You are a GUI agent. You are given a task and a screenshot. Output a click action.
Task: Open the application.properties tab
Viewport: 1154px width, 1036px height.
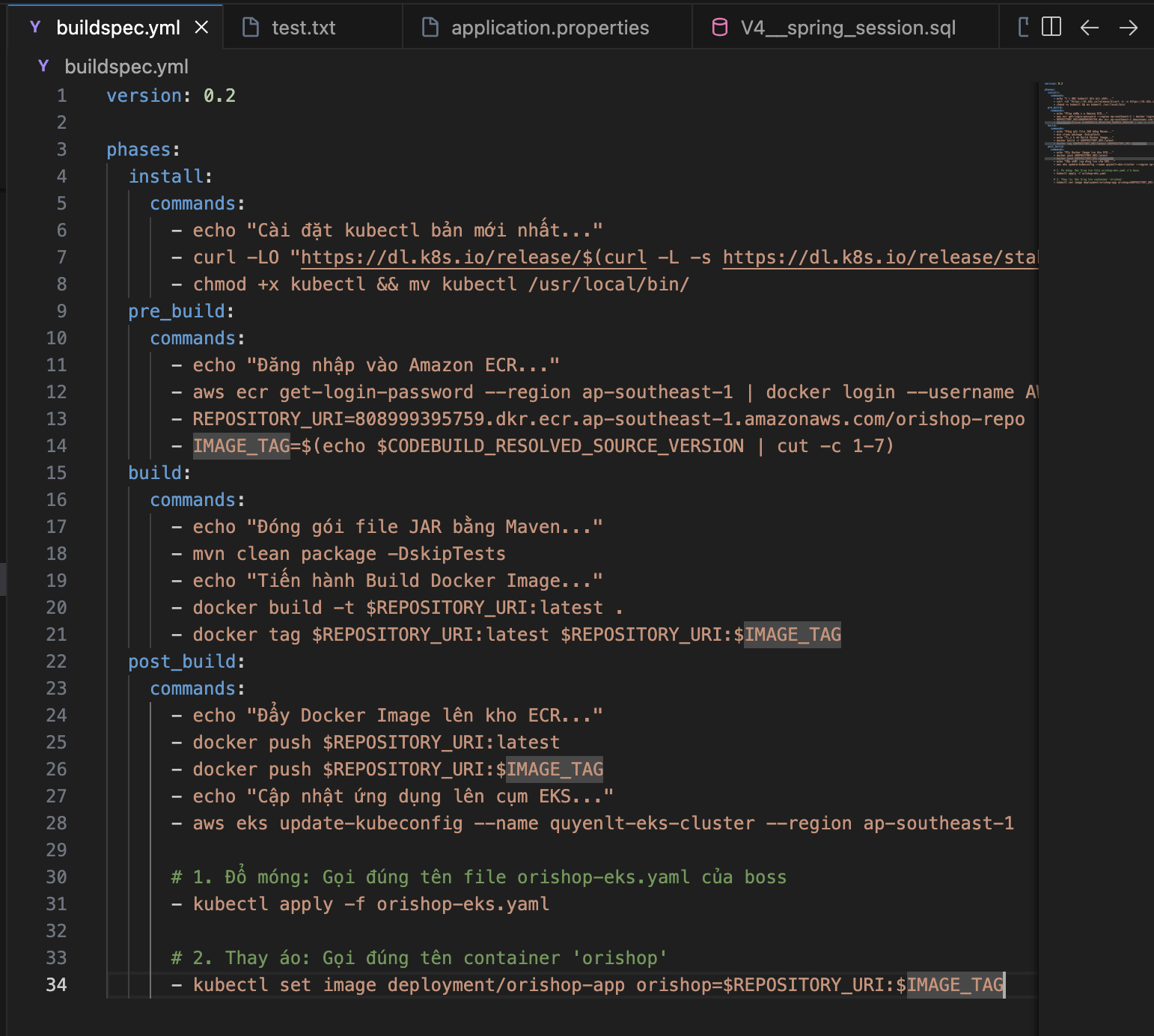point(549,28)
